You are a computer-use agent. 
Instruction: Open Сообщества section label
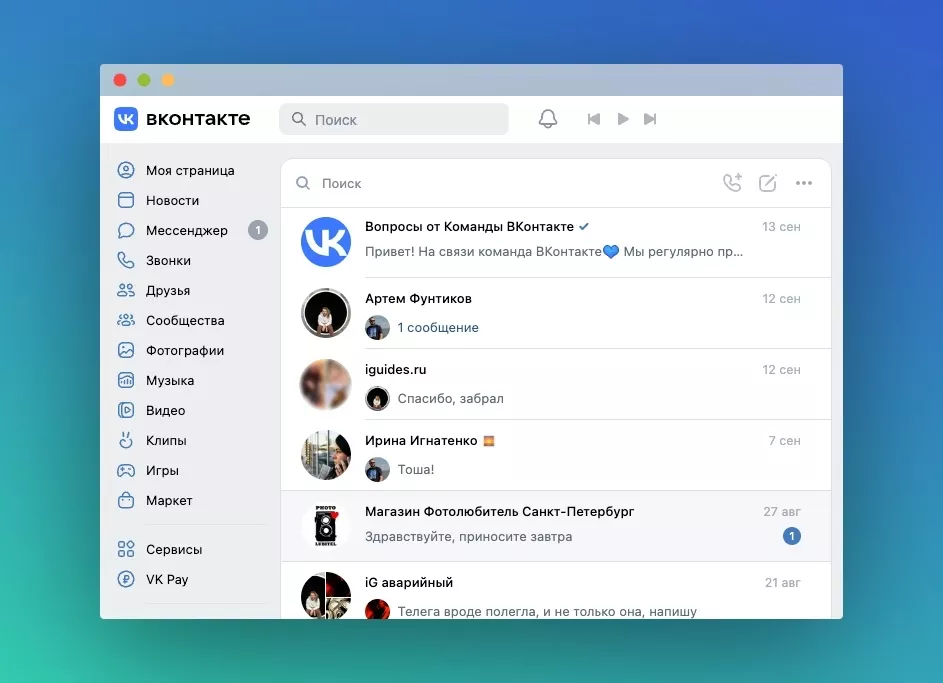tap(185, 321)
